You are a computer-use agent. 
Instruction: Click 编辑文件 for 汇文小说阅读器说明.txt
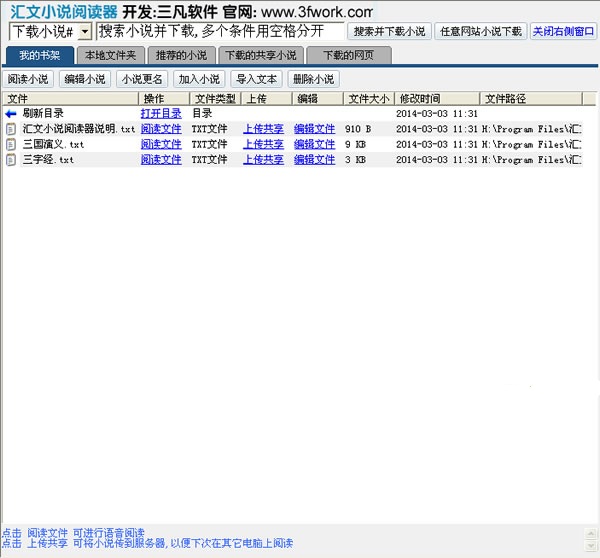pyautogui.click(x=315, y=129)
